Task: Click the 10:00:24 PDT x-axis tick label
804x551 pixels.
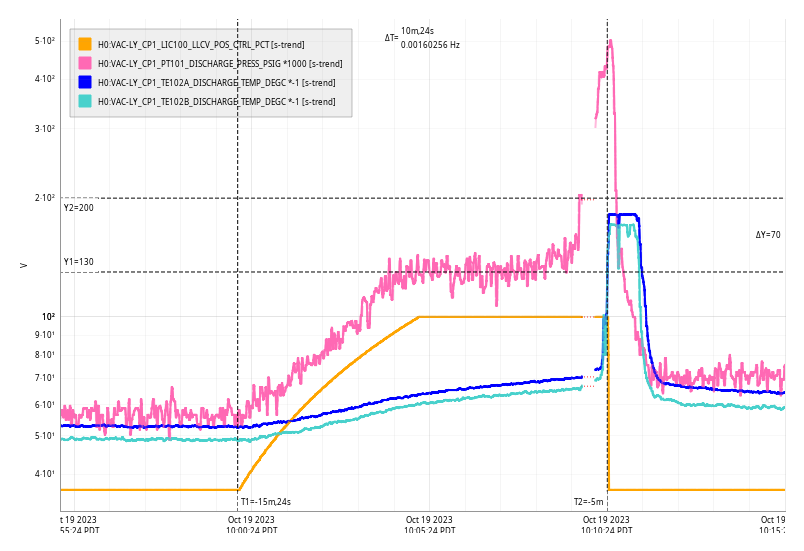Action: point(251,525)
